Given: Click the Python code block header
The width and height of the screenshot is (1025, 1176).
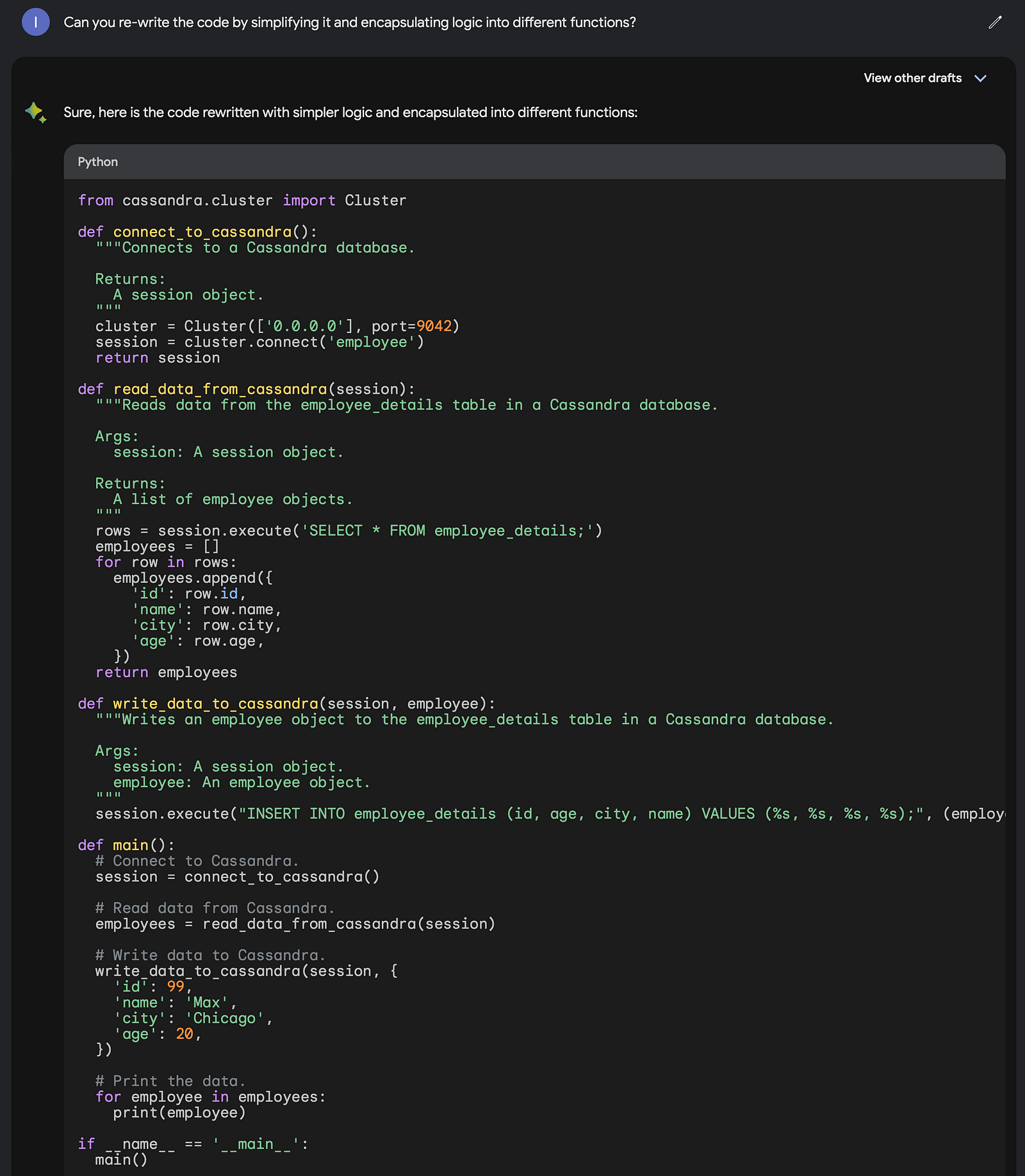Looking at the screenshot, I should pos(534,162).
